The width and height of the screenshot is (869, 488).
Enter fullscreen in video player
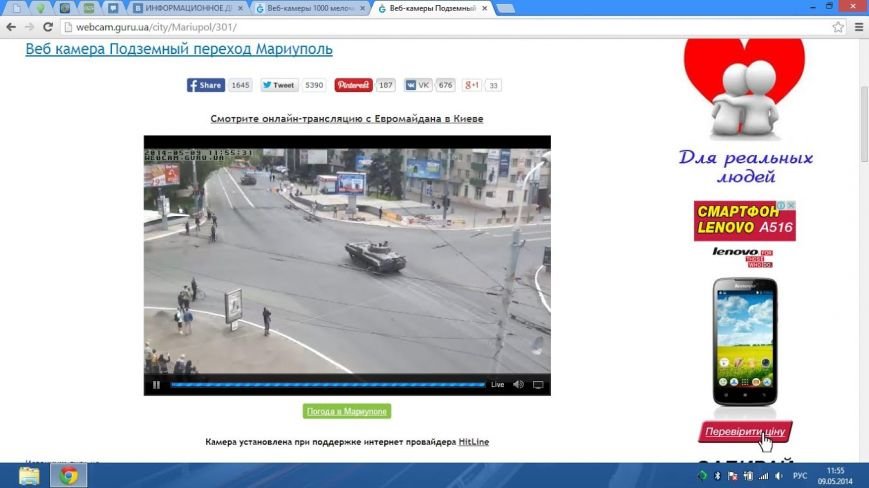538,384
